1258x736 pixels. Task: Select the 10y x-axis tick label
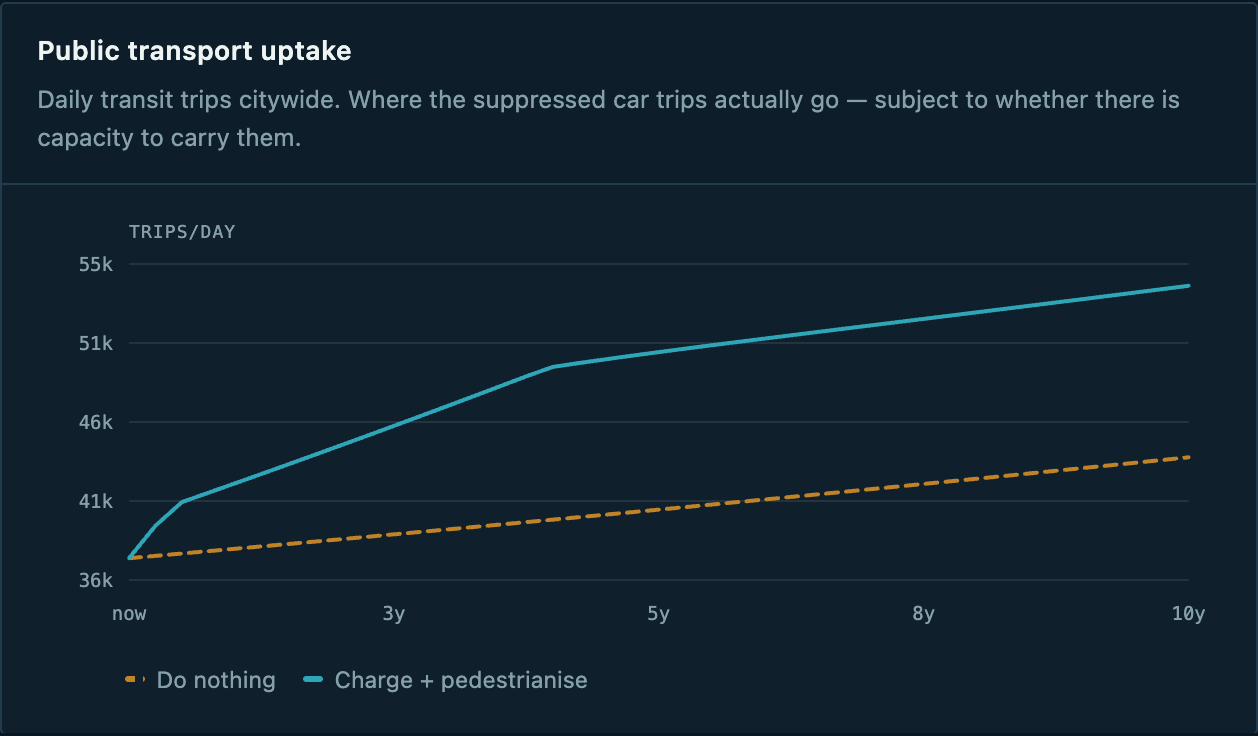[x=1188, y=614]
